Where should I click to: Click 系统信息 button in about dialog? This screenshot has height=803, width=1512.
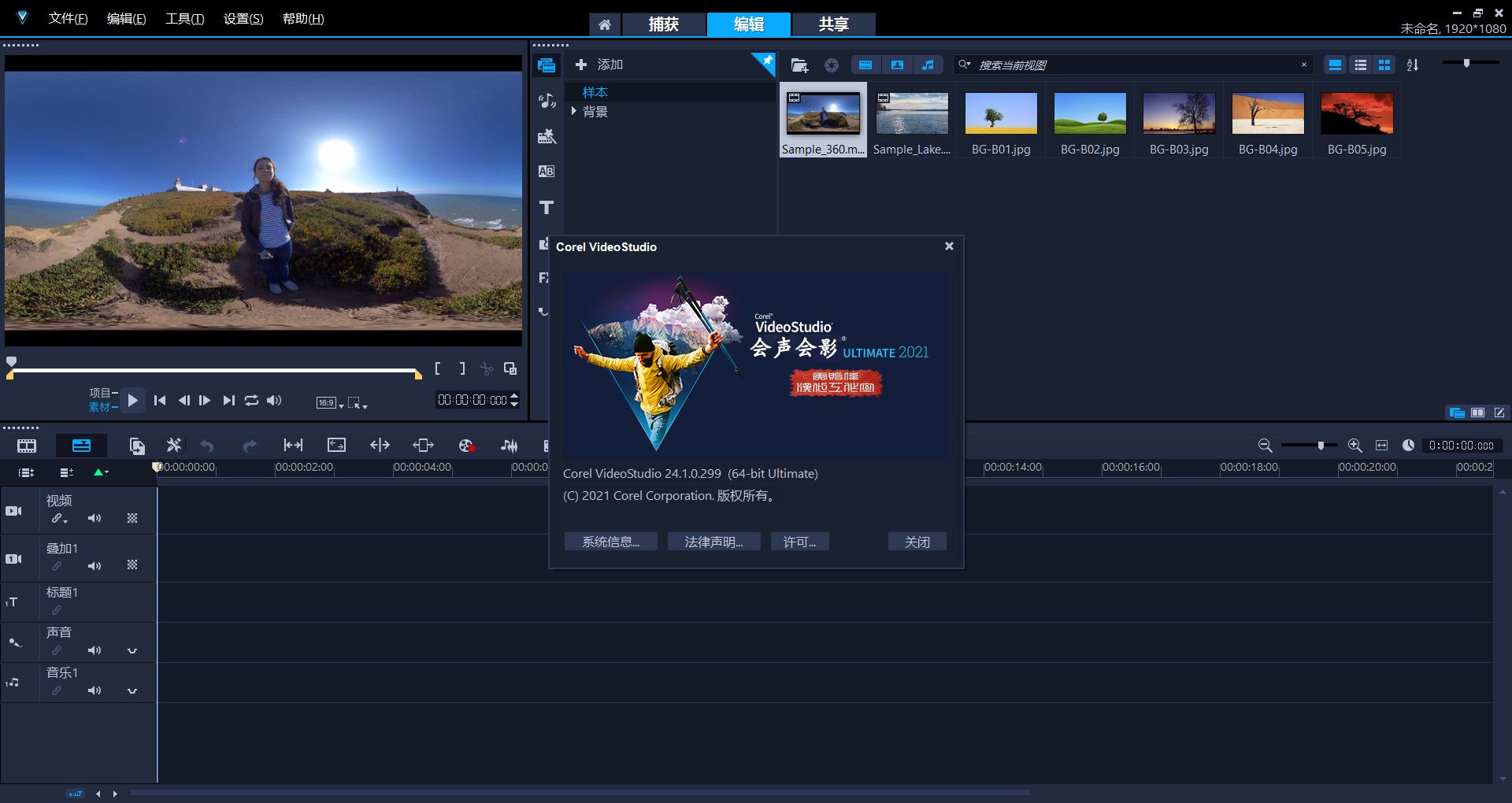pyautogui.click(x=610, y=542)
